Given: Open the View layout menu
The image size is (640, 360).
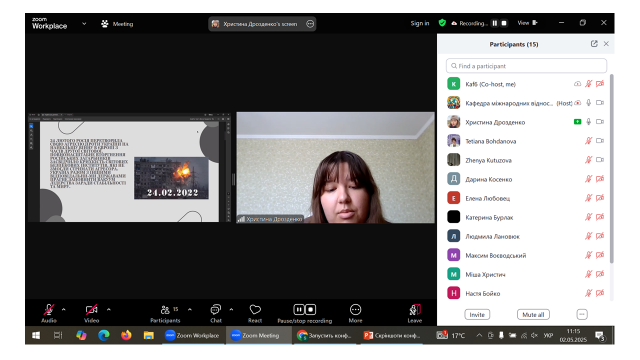Looking at the screenshot, I should [x=527, y=23].
